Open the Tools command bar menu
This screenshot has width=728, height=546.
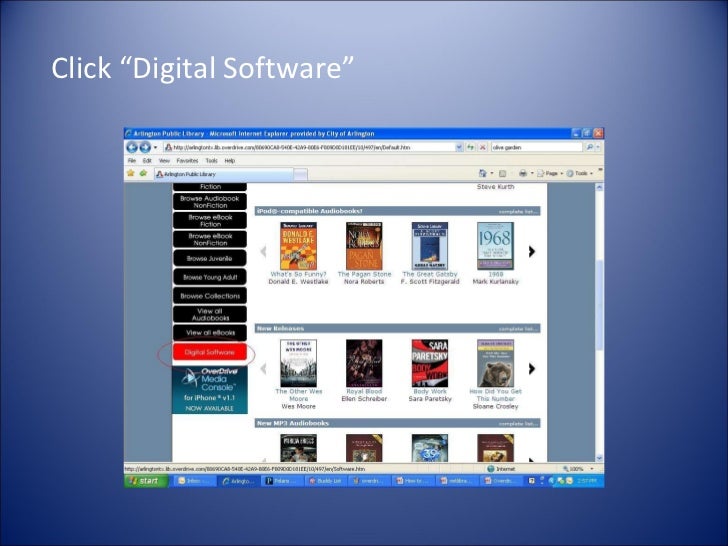pyautogui.click(x=579, y=174)
